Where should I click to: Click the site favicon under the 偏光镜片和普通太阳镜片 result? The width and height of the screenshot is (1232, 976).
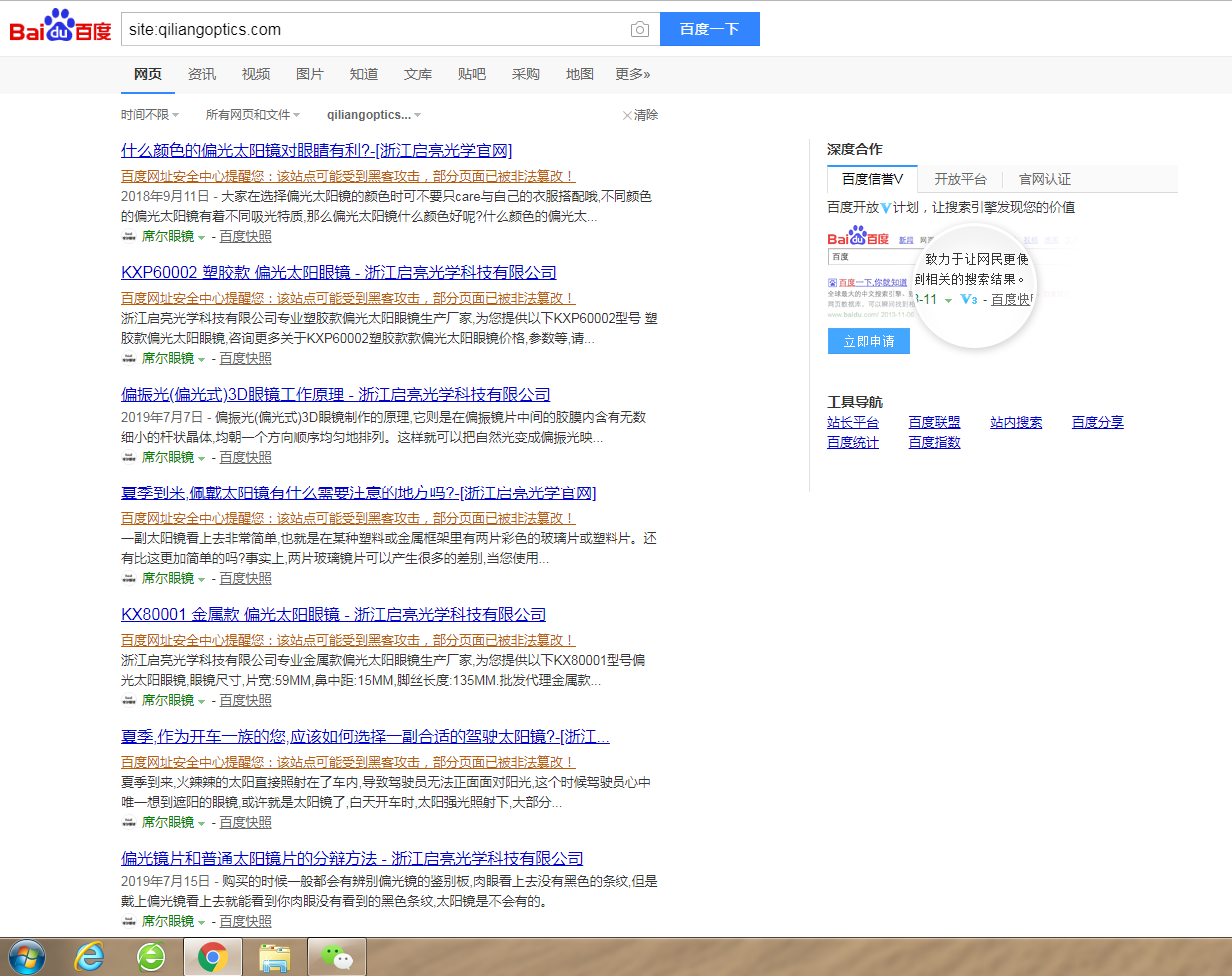coord(129,922)
